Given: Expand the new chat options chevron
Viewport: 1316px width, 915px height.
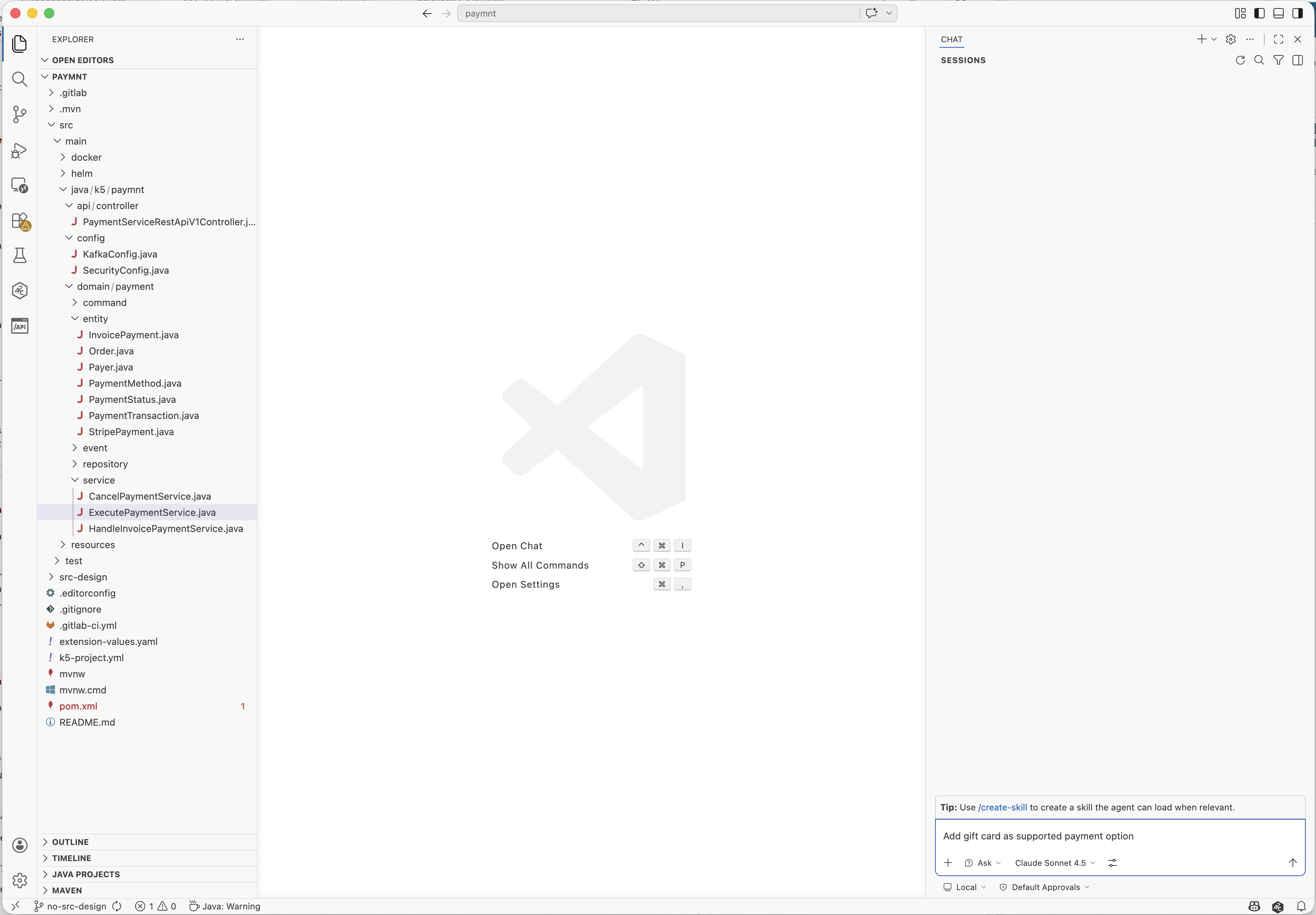Looking at the screenshot, I should tap(1213, 39).
